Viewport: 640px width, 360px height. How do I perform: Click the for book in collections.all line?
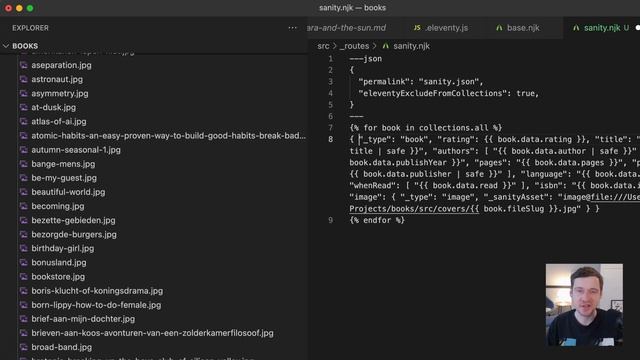point(425,128)
